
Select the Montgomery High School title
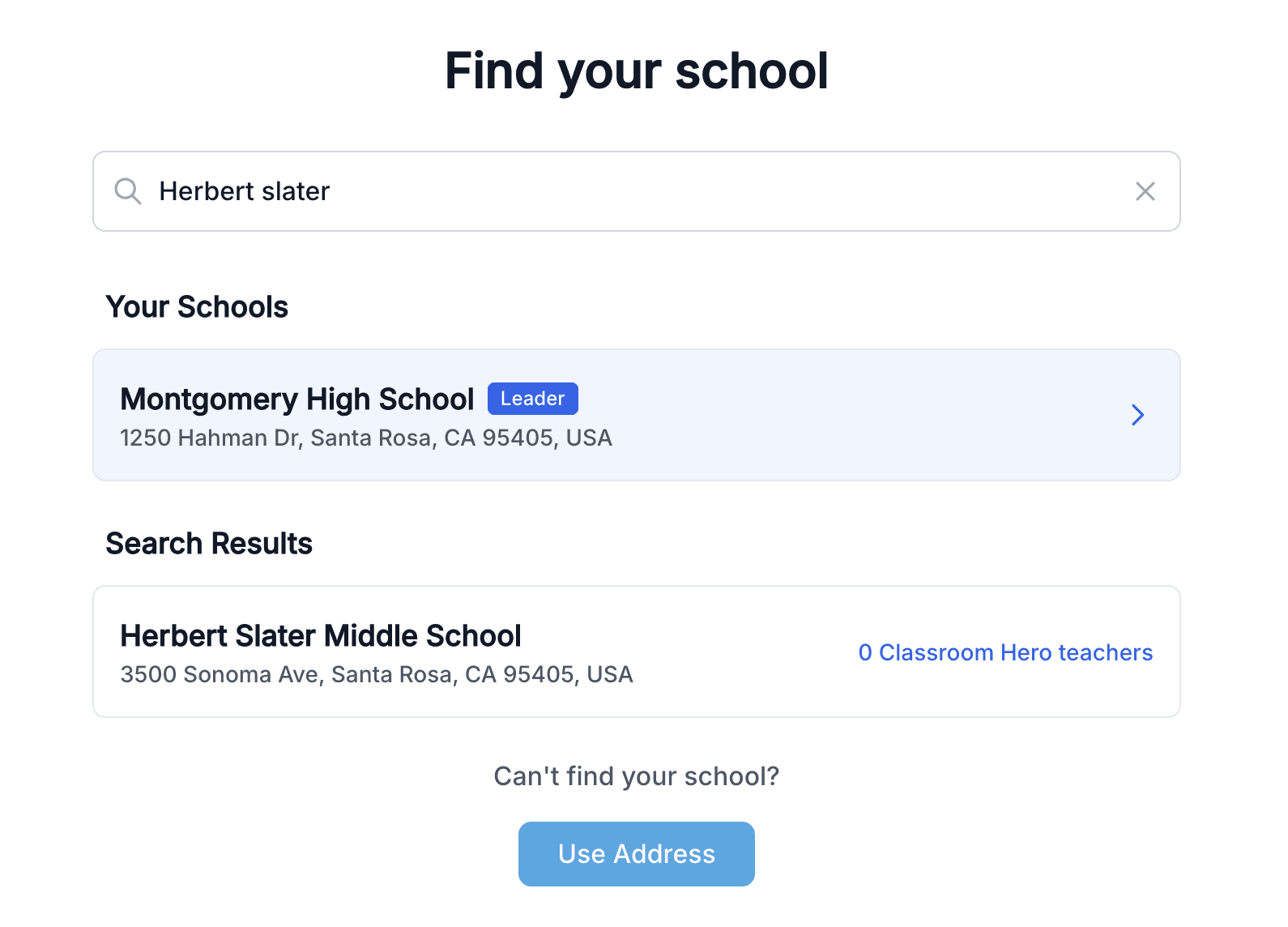[x=297, y=399]
